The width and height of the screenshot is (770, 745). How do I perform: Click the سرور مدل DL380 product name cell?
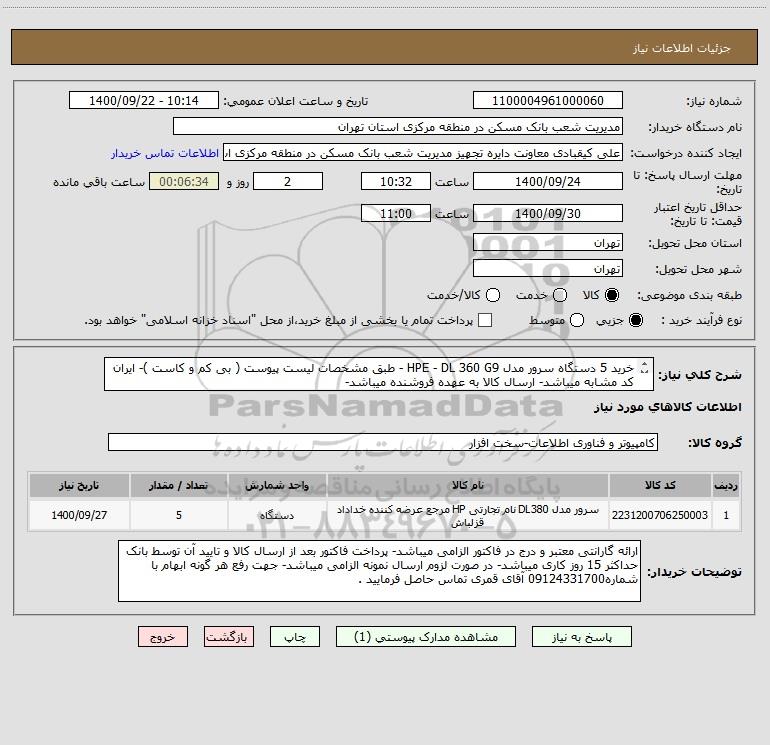coord(468,515)
